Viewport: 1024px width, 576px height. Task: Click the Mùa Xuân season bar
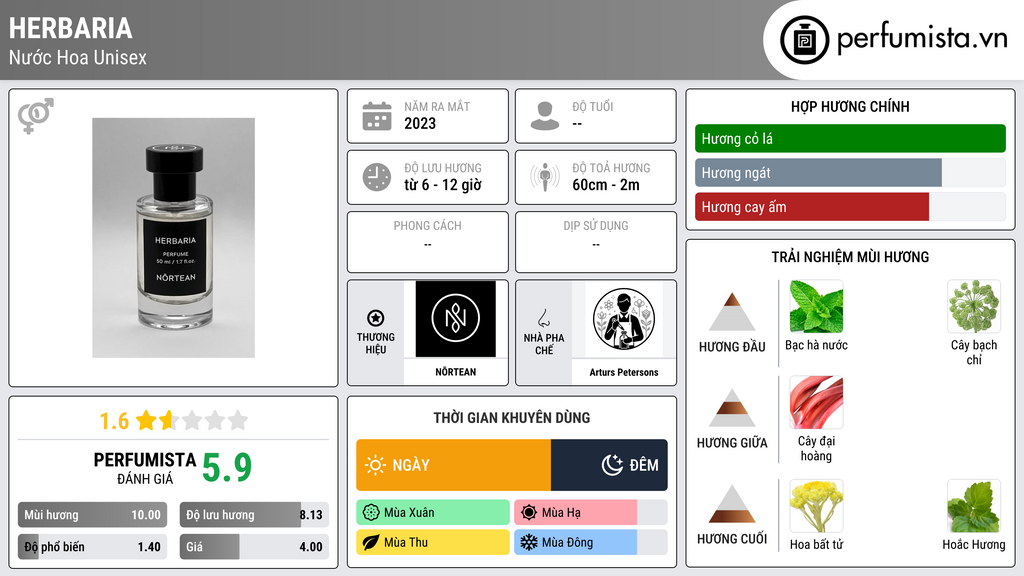(x=432, y=513)
